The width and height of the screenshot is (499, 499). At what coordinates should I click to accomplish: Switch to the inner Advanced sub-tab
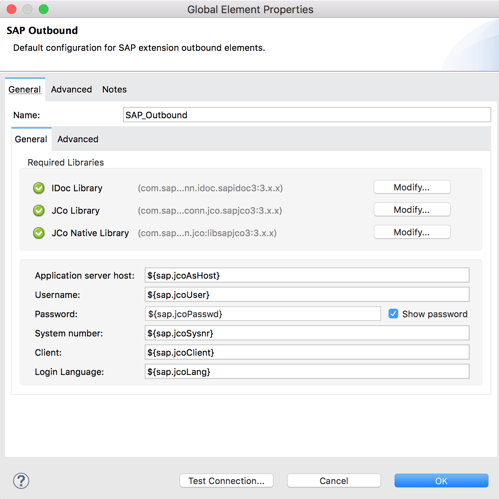[78, 139]
